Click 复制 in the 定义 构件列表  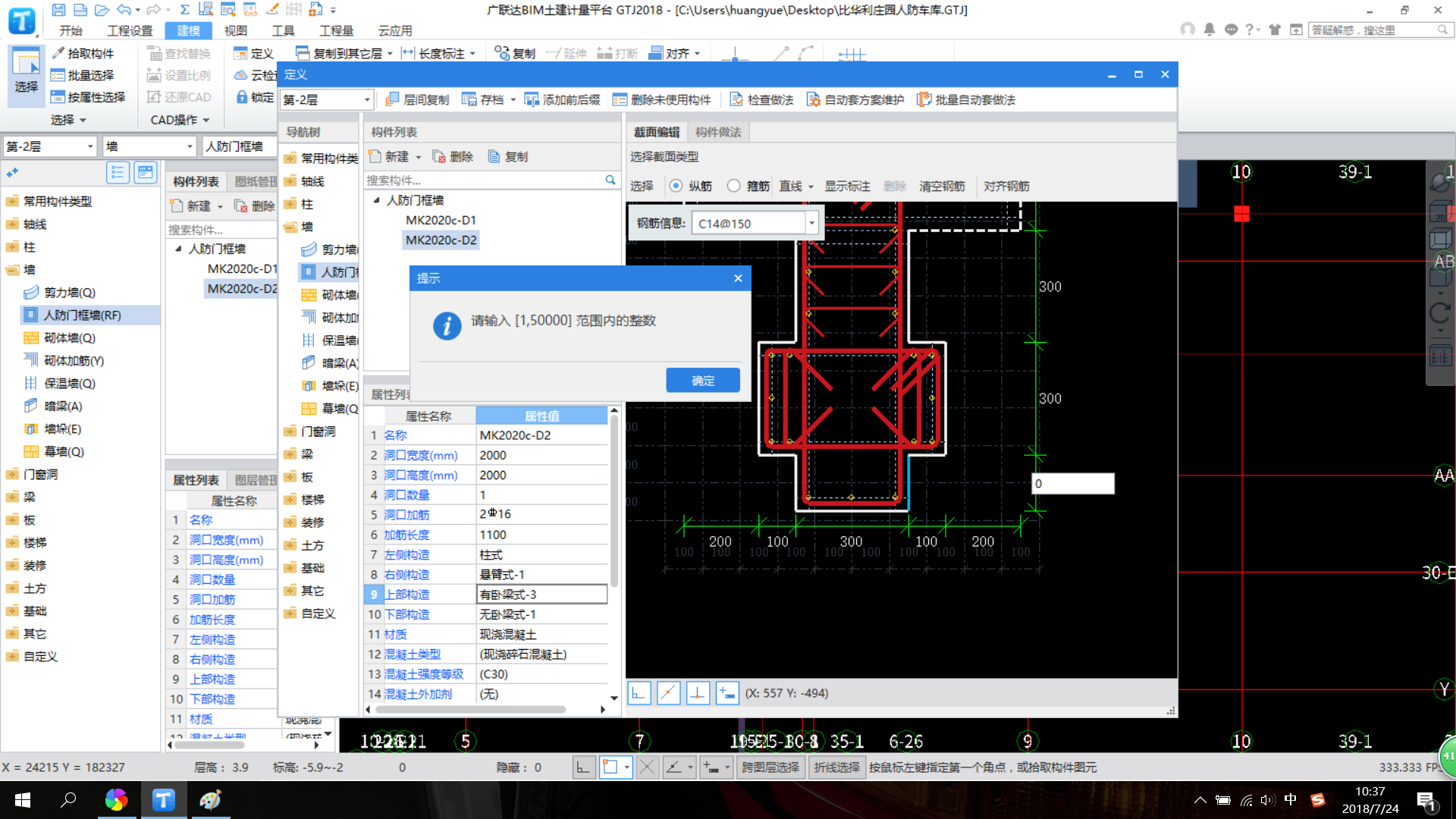pos(508,157)
